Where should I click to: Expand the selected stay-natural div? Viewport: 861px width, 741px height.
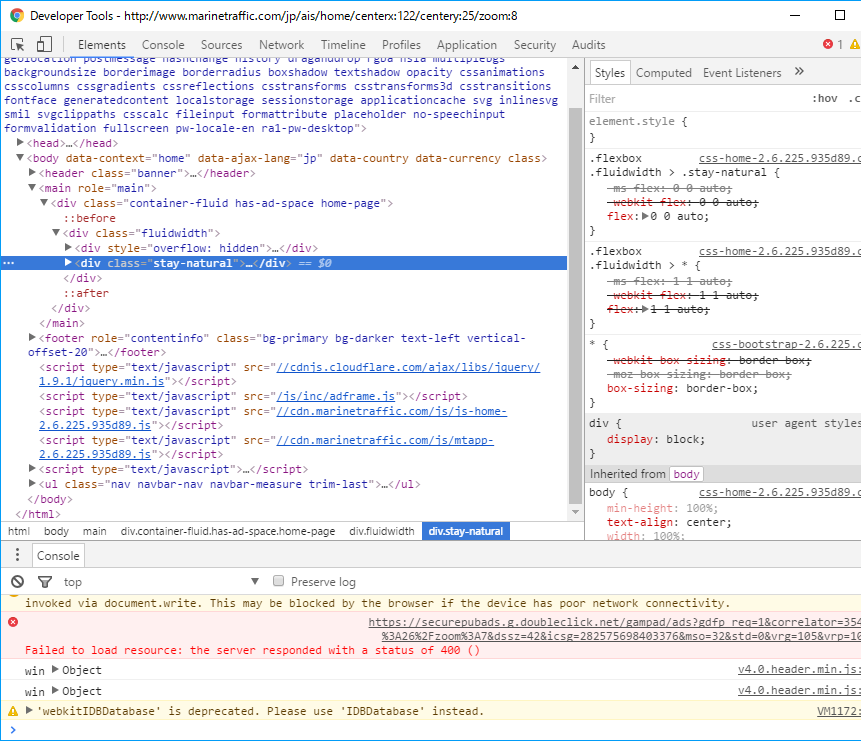68,263
